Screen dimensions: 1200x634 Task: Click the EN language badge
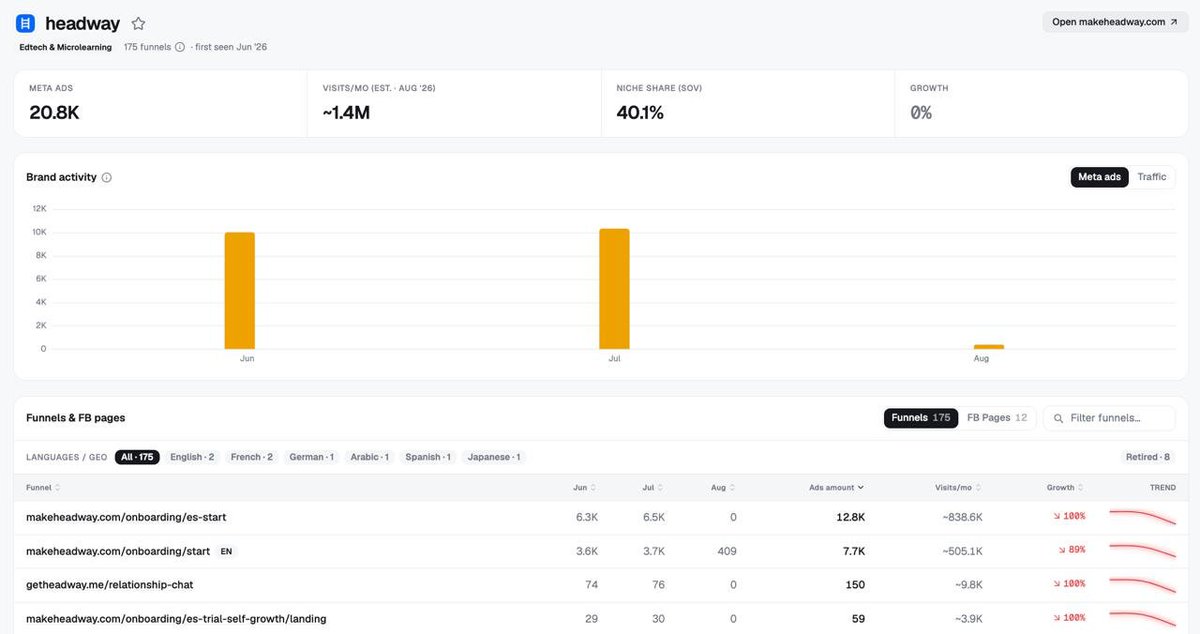tap(226, 551)
